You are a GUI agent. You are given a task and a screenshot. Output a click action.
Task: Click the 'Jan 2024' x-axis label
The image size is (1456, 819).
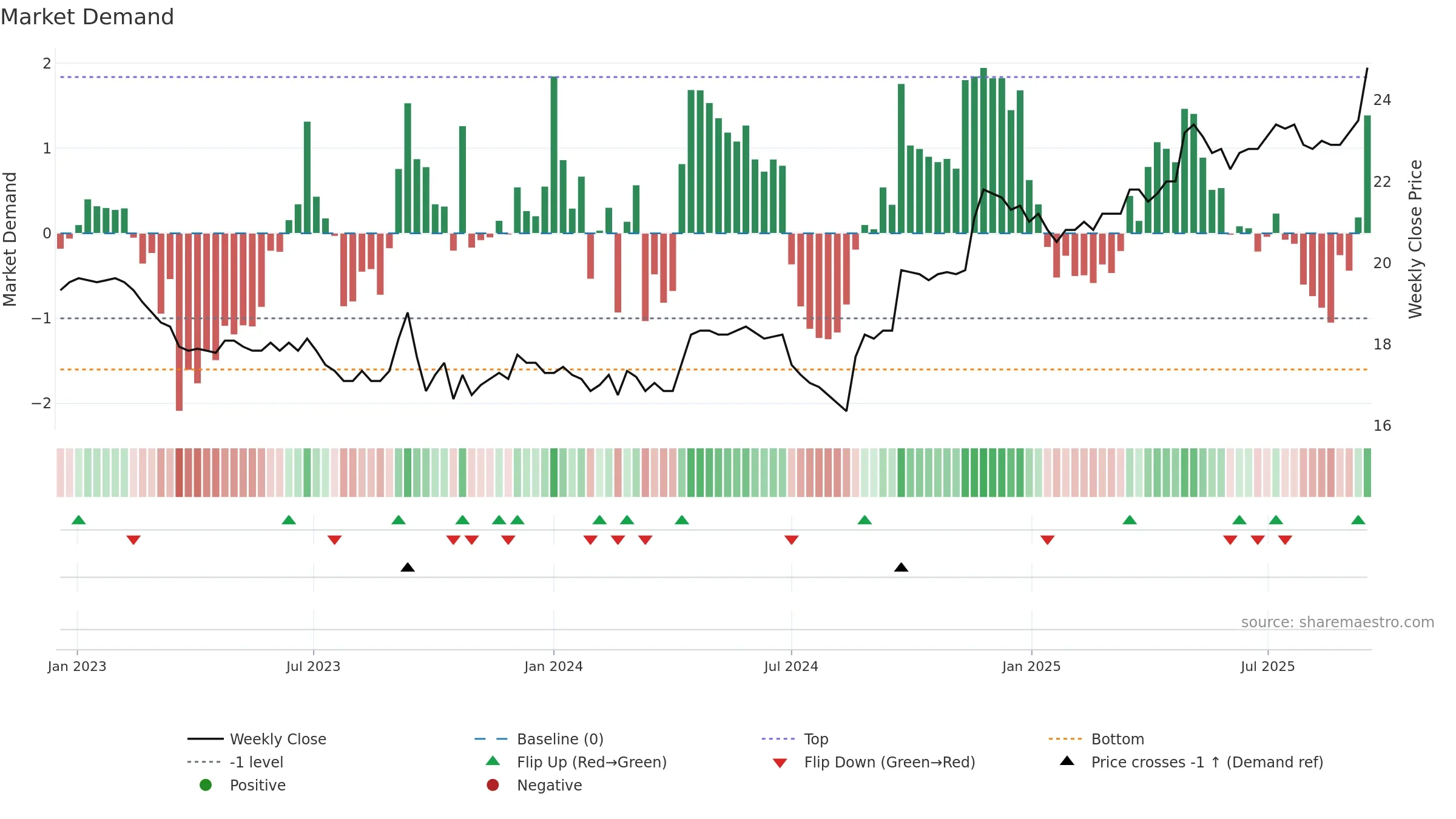coord(553,666)
